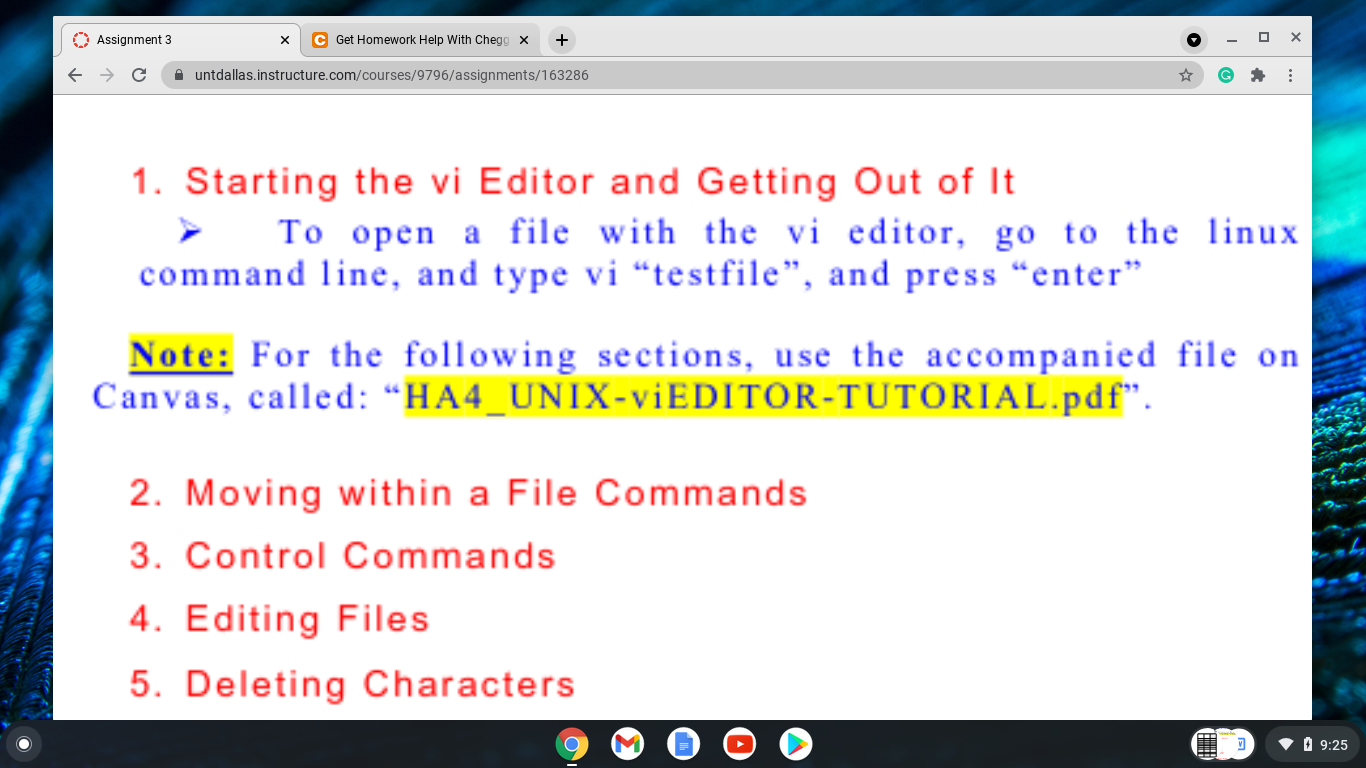
Task: Open Google Docs from the shelf
Action: [684, 744]
